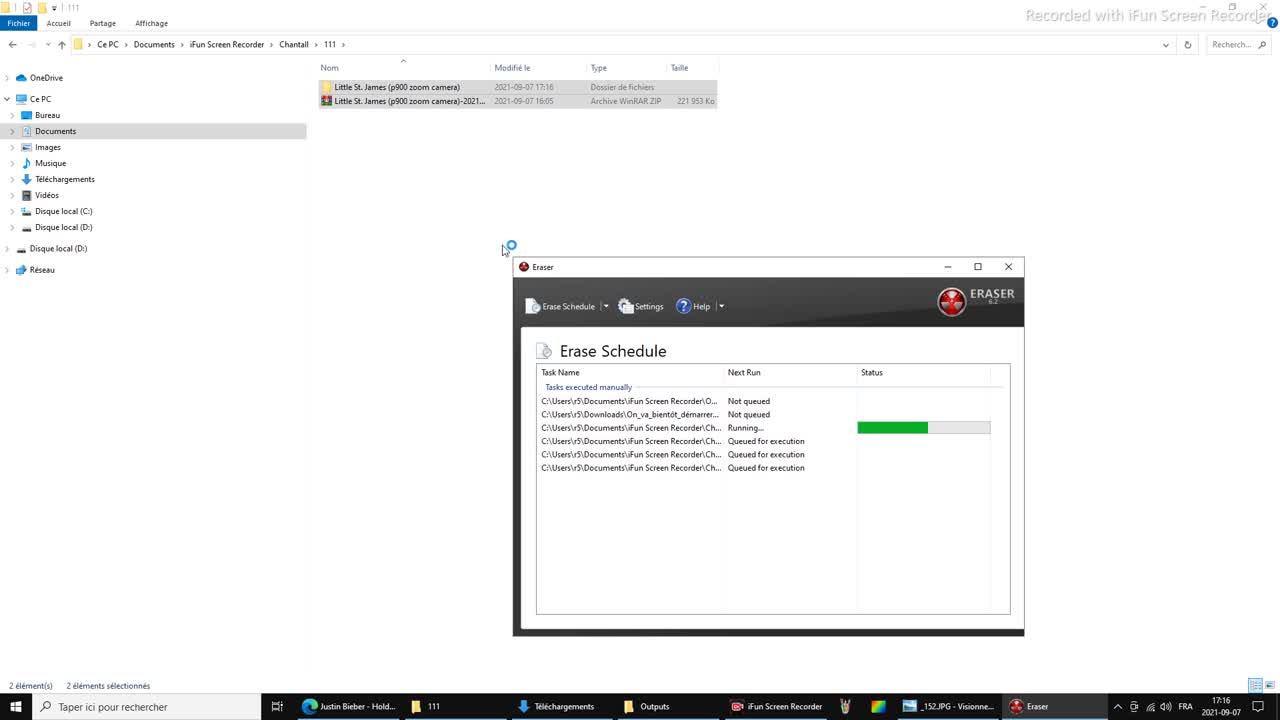Open the Affichage ribbon tab
This screenshot has width=1280, height=720.
[x=151, y=23]
